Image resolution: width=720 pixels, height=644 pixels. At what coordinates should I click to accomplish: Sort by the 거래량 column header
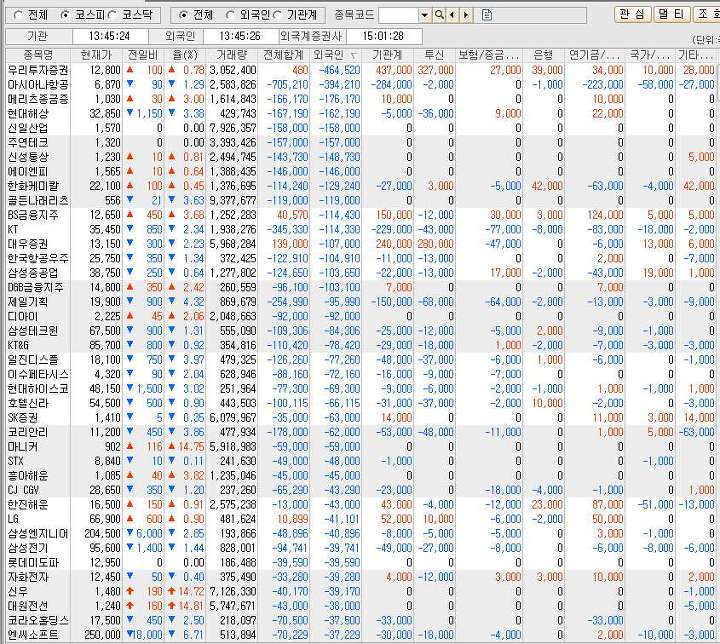click(x=232, y=55)
